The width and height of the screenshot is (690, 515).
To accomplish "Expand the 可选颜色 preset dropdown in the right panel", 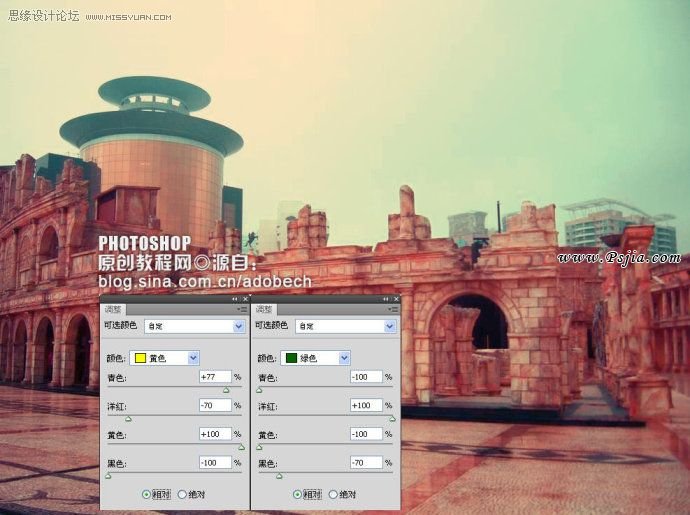I will 388,326.
